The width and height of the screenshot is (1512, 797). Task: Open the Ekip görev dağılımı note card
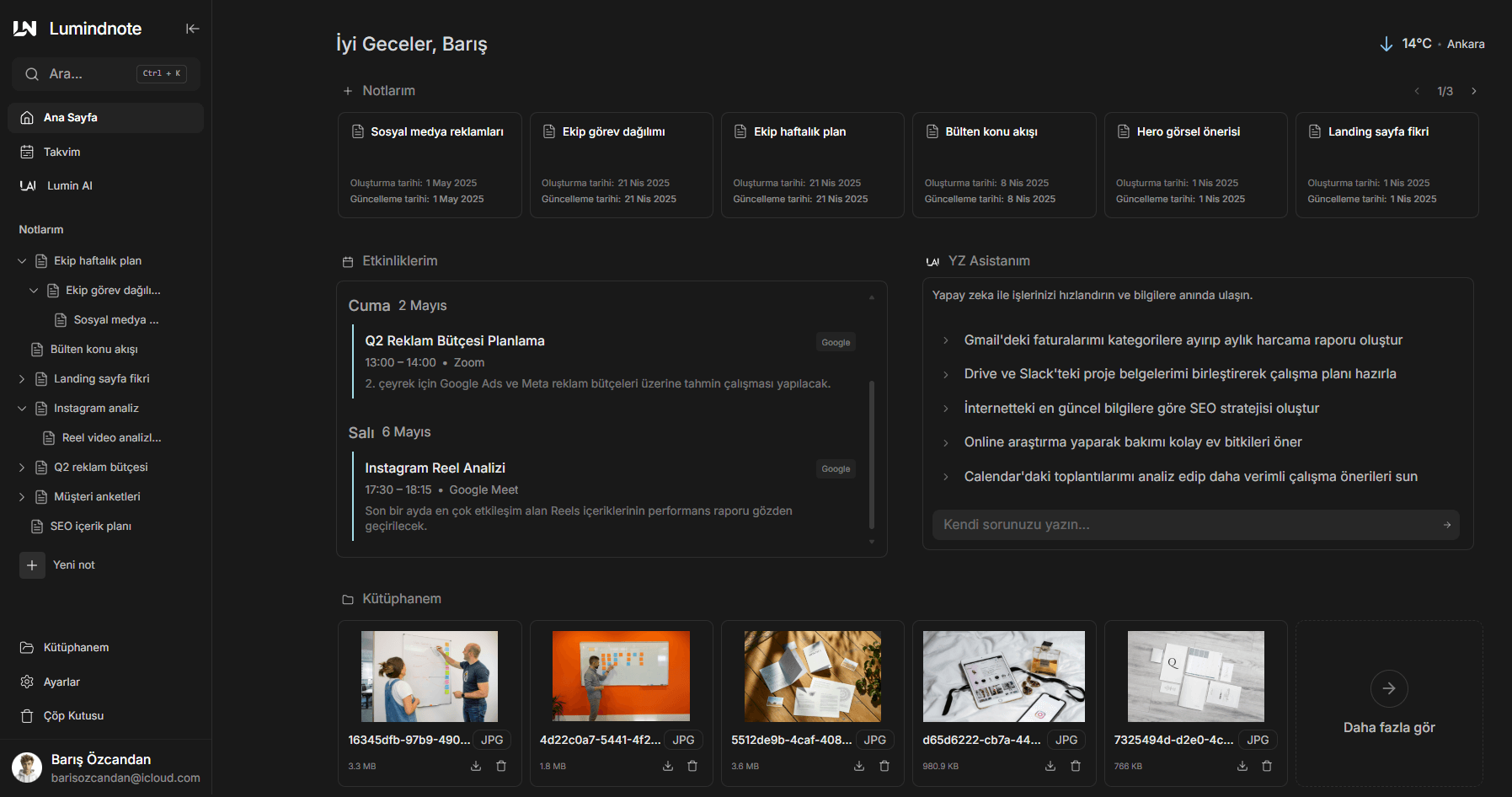[622, 165]
